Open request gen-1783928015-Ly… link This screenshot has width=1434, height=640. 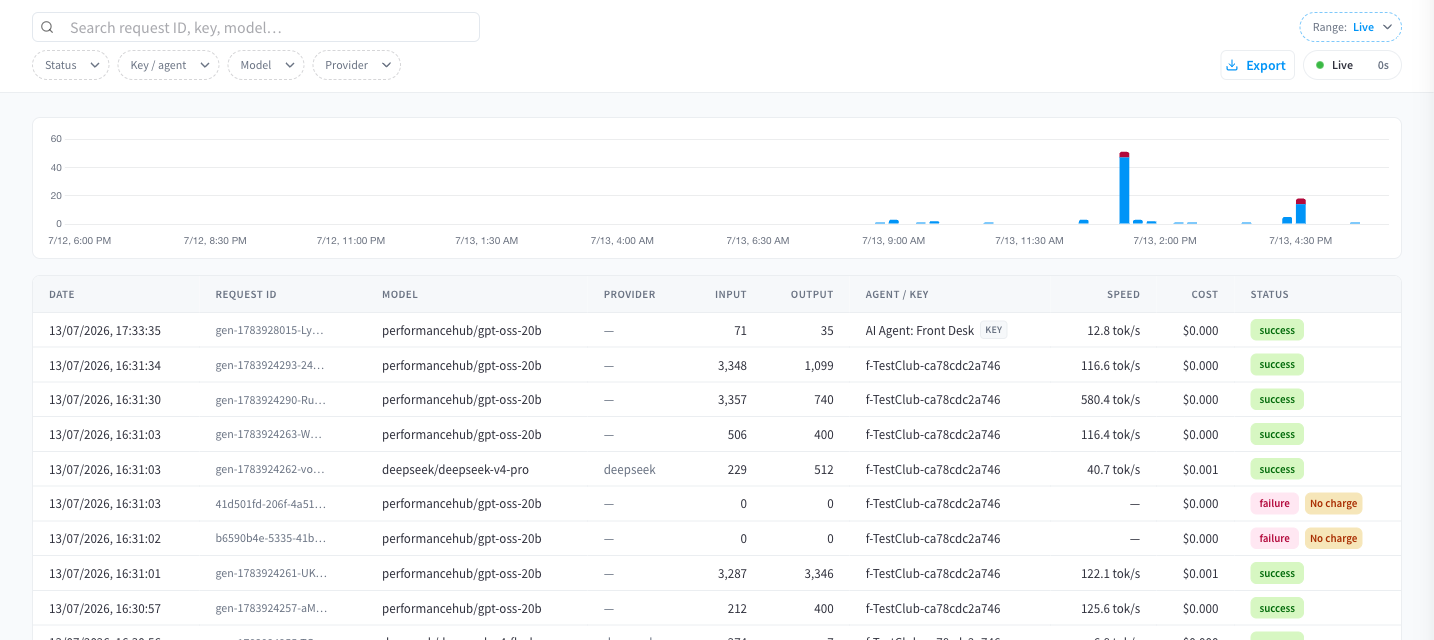coord(270,330)
